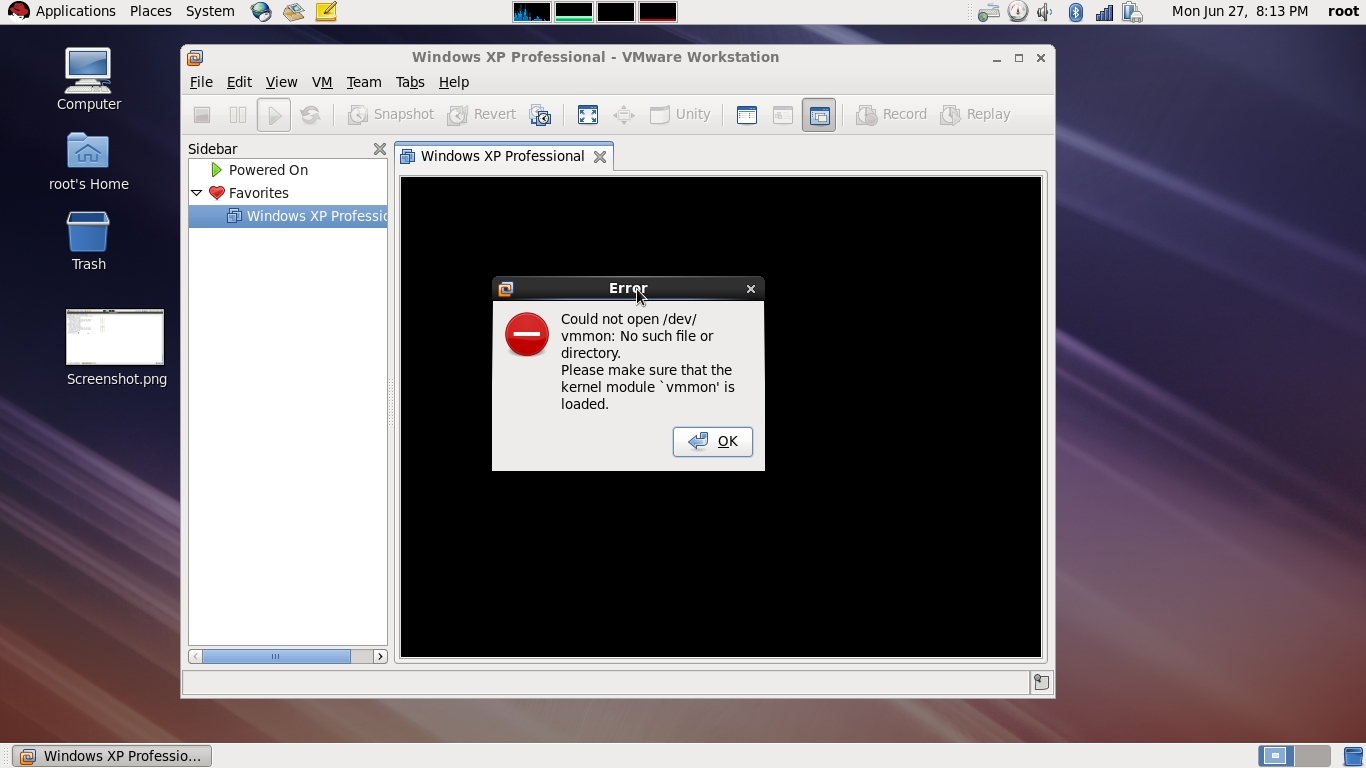Close the Windows XP Professional tab
1366x768 pixels.
coord(600,157)
